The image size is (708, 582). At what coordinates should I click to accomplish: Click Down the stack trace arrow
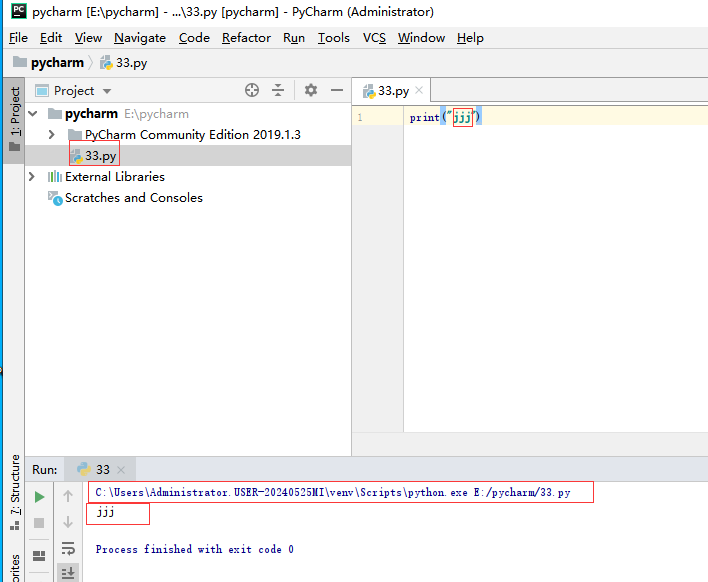68,522
